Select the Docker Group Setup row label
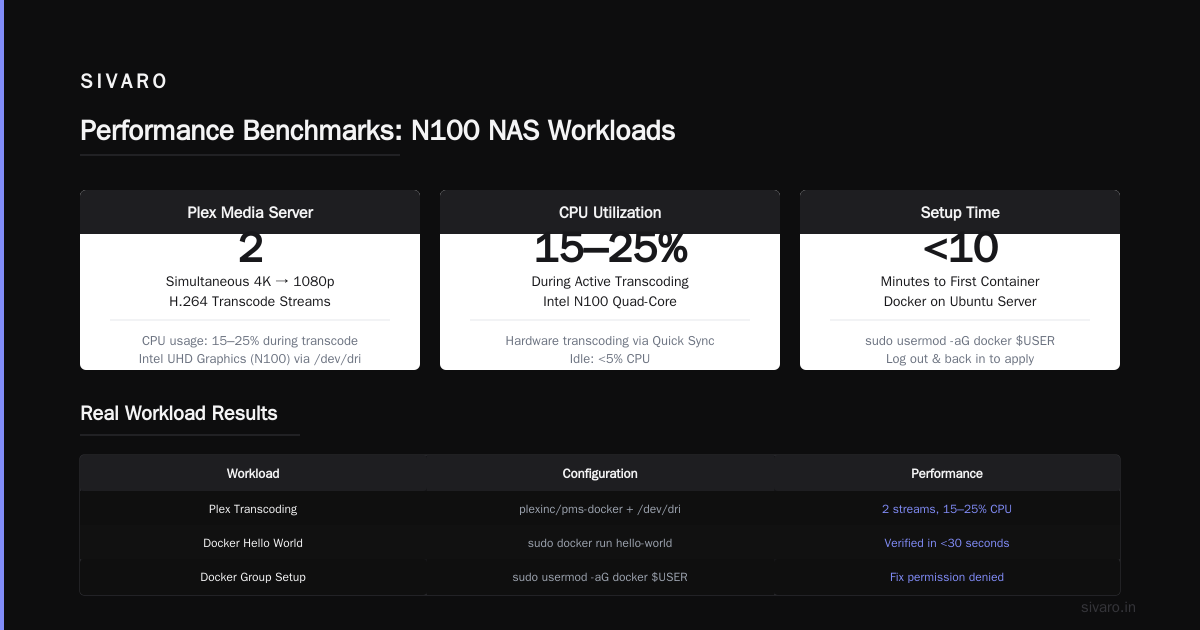1200x630 pixels. (253, 577)
